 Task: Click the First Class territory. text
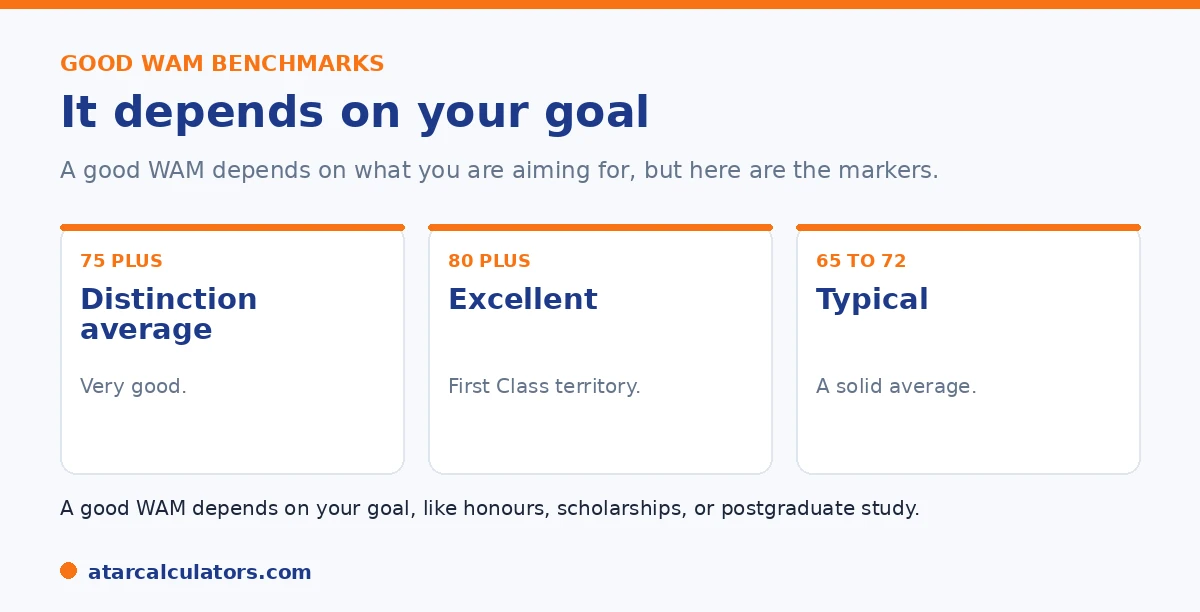point(544,386)
